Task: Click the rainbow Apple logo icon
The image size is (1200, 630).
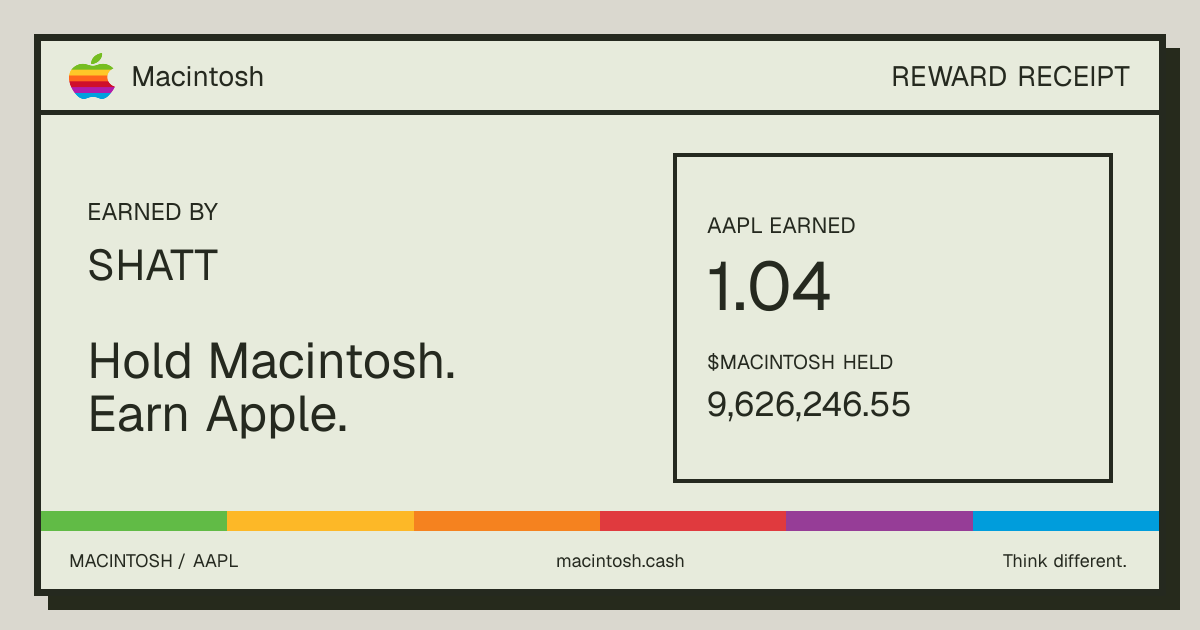Action: pos(92,76)
